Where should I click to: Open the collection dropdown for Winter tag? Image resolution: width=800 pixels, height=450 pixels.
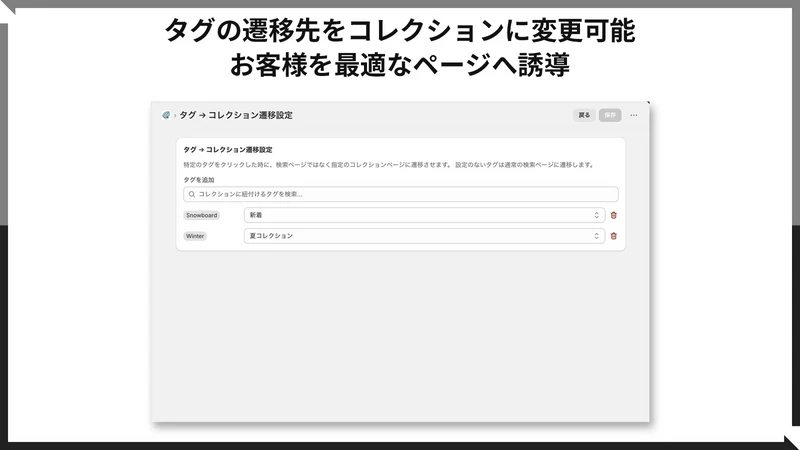(x=424, y=236)
